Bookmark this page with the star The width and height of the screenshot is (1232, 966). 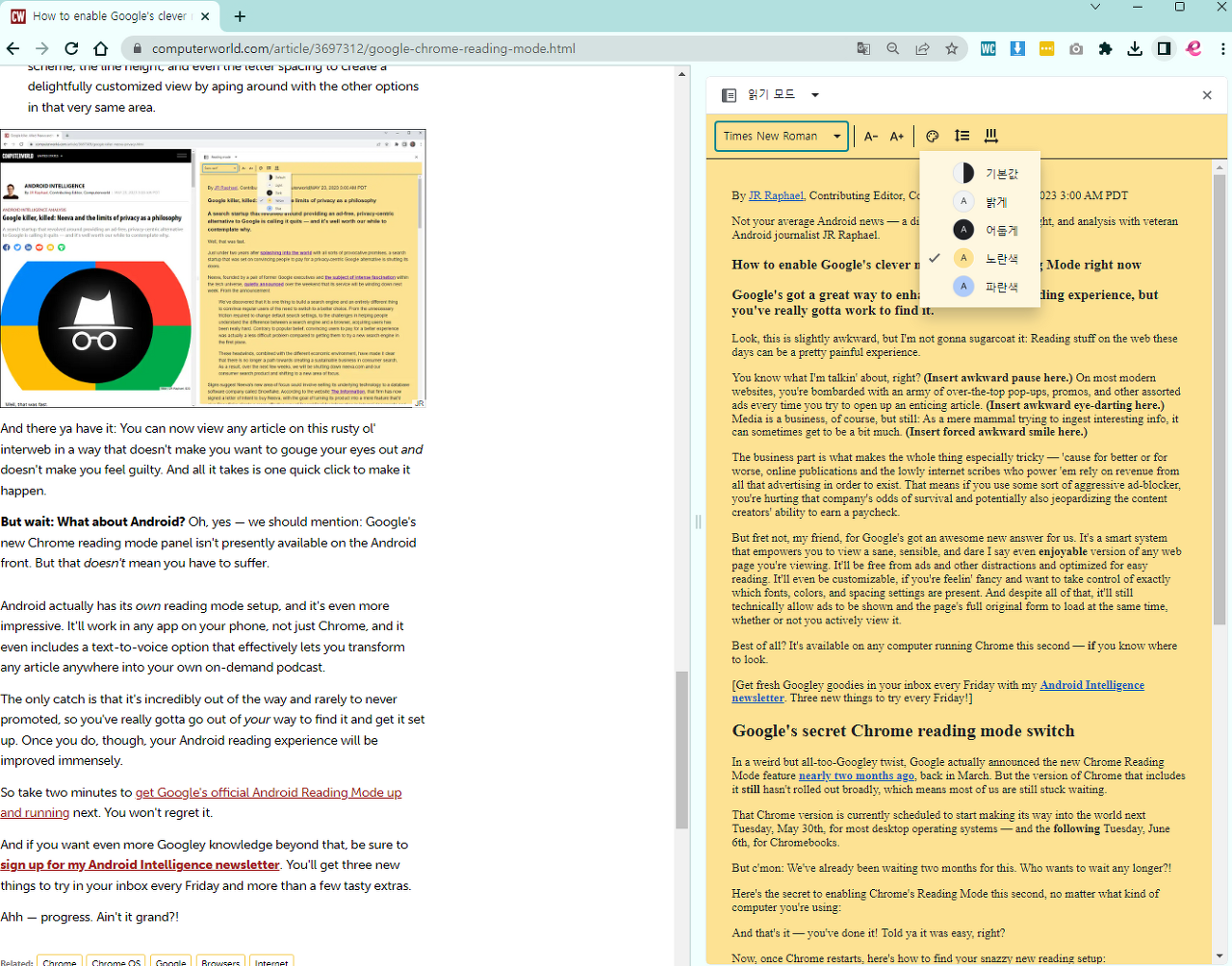point(952,48)
